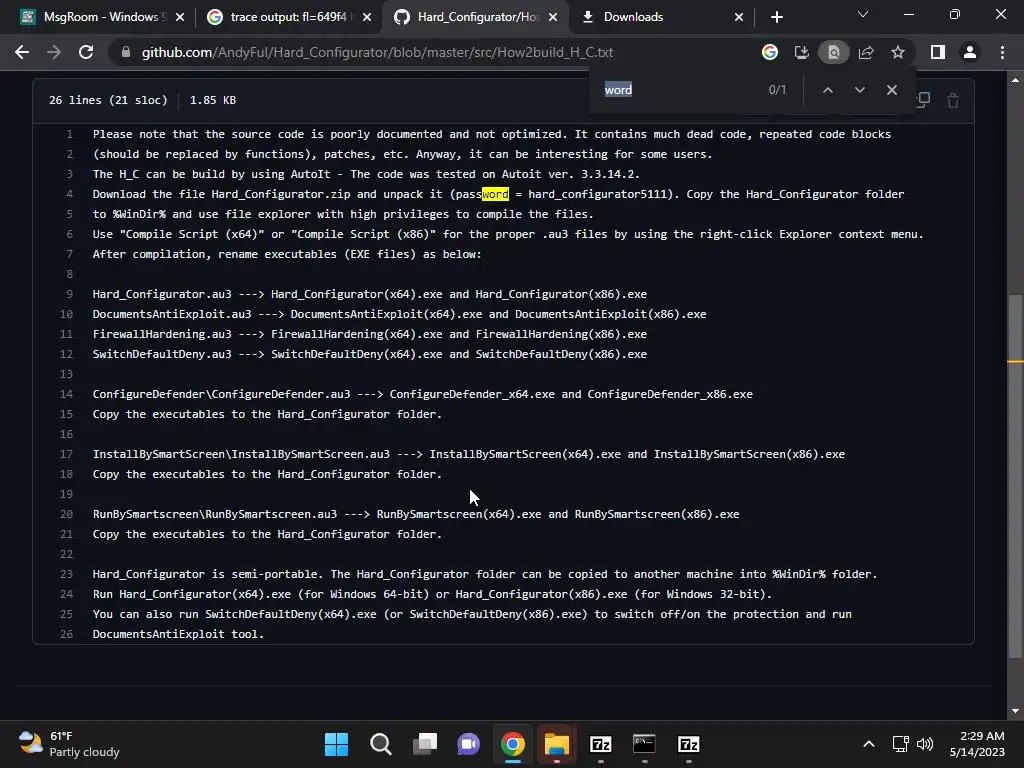Go back to the previous page

click(x=22, y=52)
